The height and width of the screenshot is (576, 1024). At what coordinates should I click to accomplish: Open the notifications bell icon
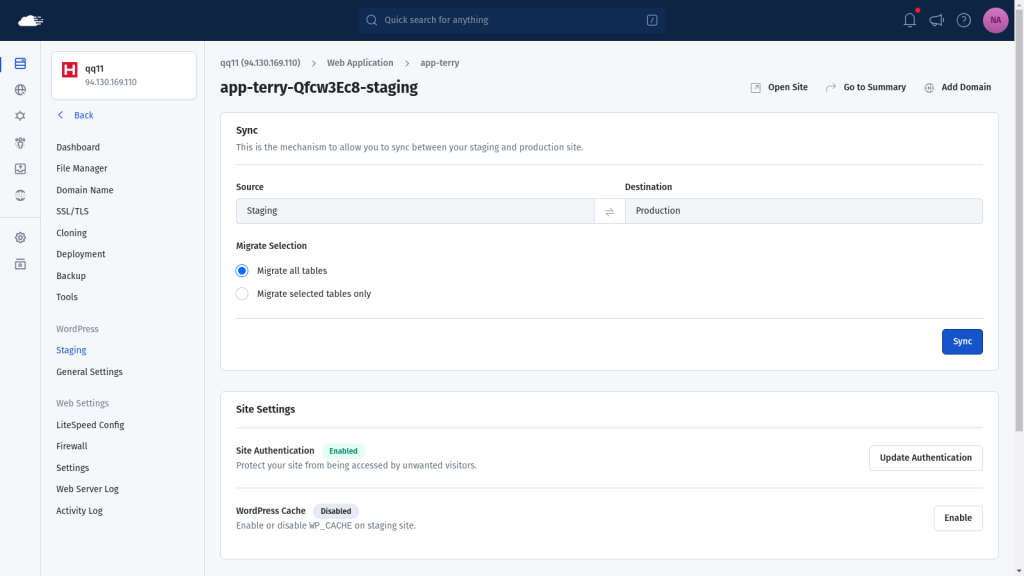coord(909,20)
